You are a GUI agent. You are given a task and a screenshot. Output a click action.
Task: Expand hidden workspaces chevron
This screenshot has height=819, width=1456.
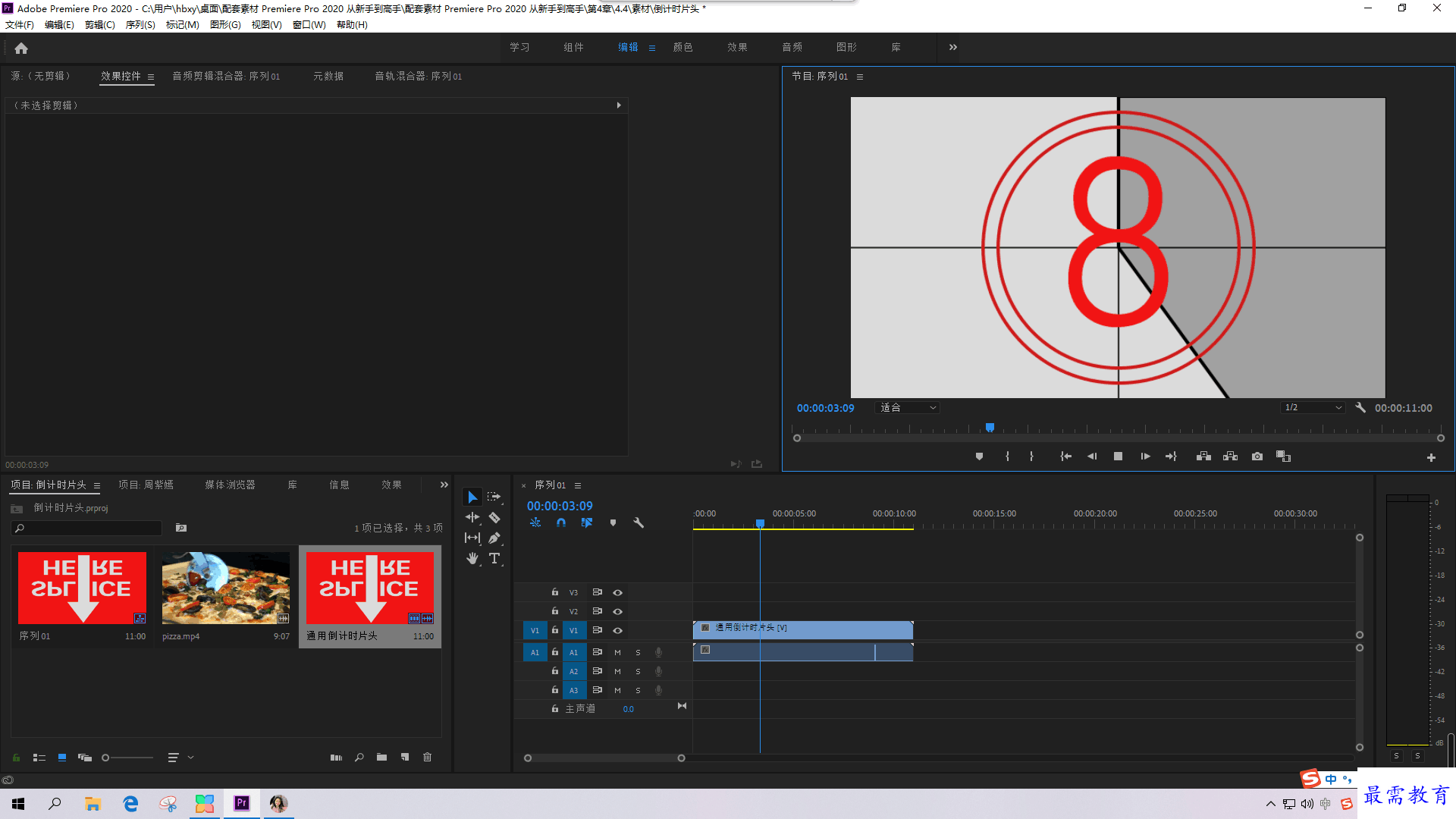[x=953, y=47]
